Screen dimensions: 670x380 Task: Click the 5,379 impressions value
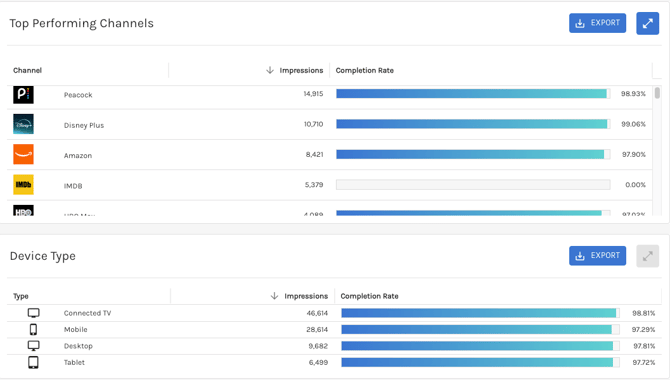click(x=314, y=185)
